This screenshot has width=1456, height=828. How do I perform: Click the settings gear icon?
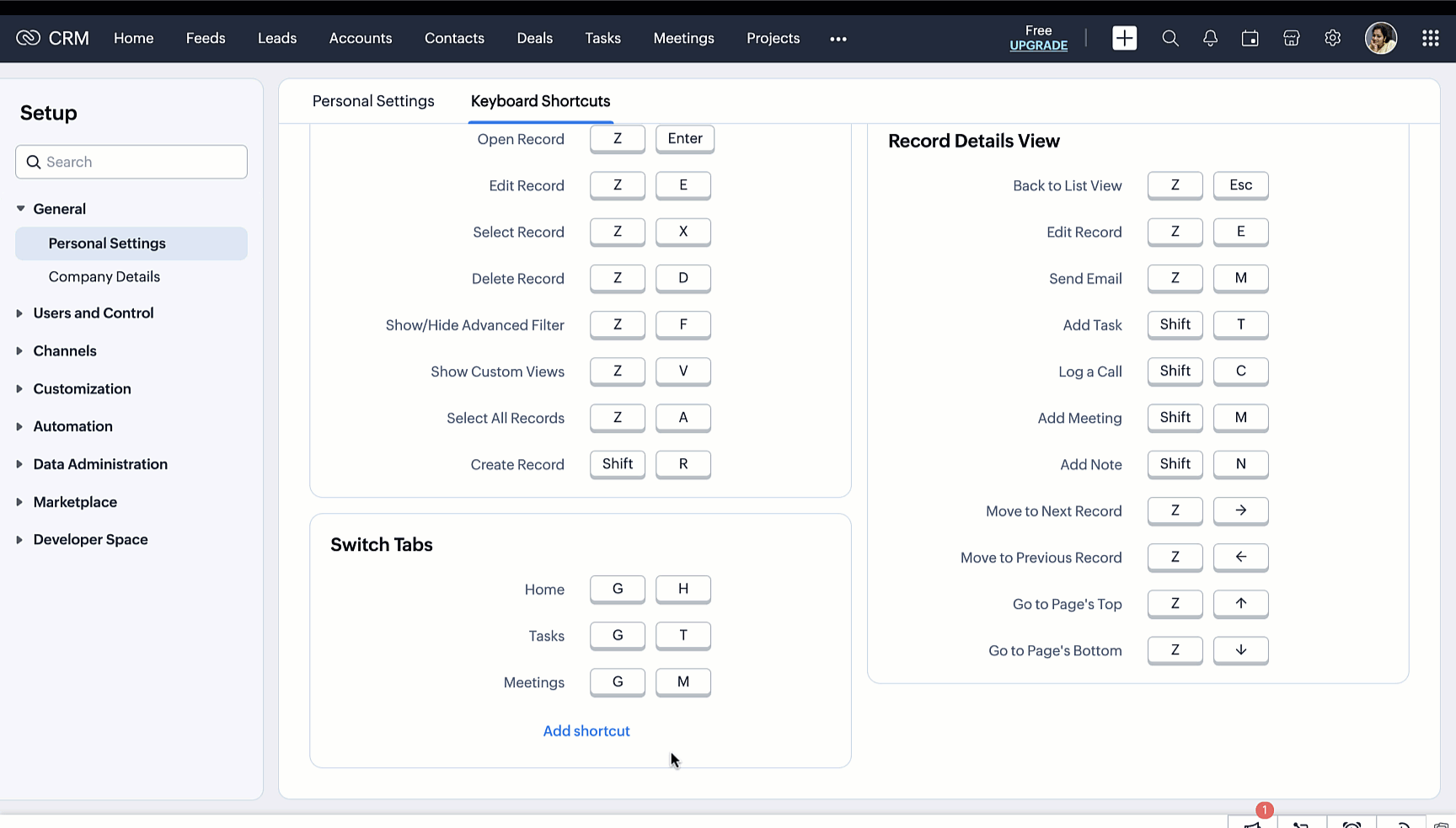1332,38
